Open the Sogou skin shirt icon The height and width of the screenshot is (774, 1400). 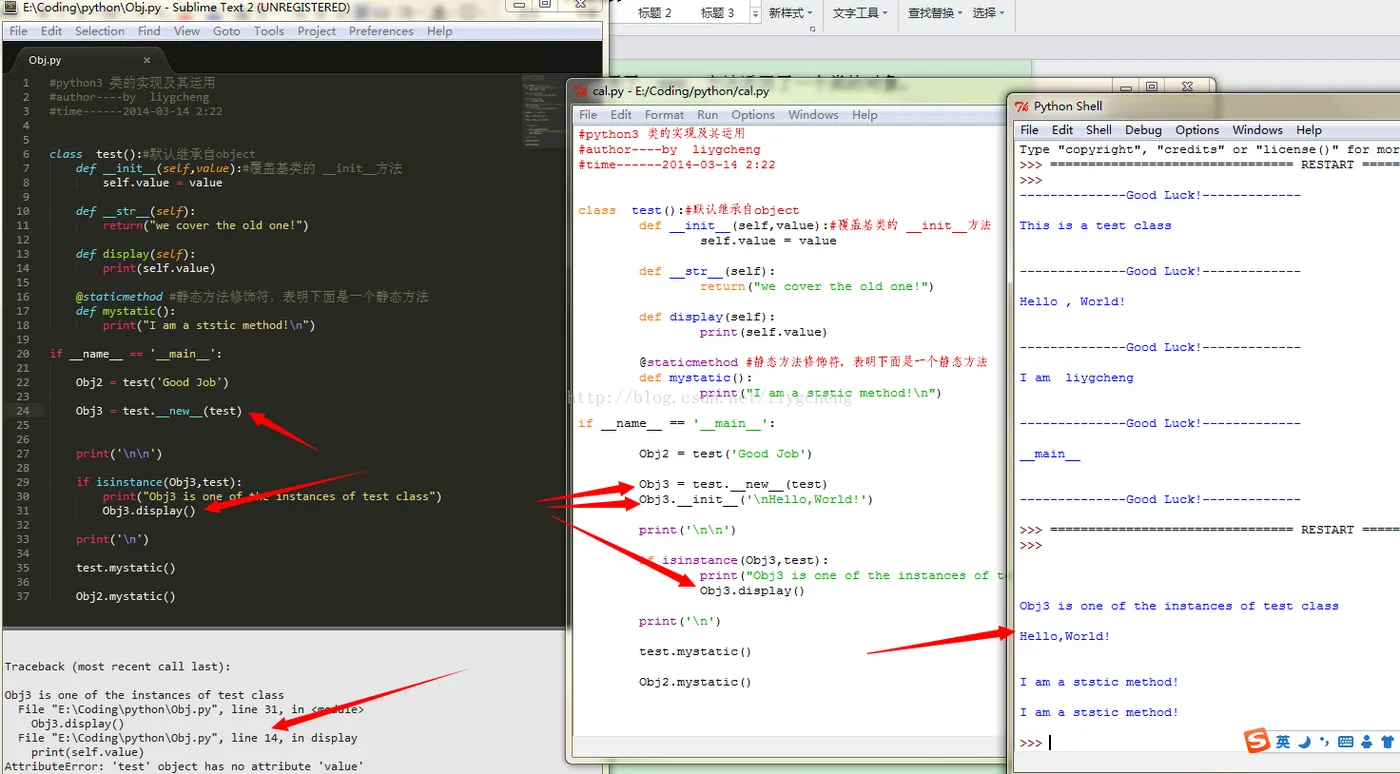[x=1387, y=742]
